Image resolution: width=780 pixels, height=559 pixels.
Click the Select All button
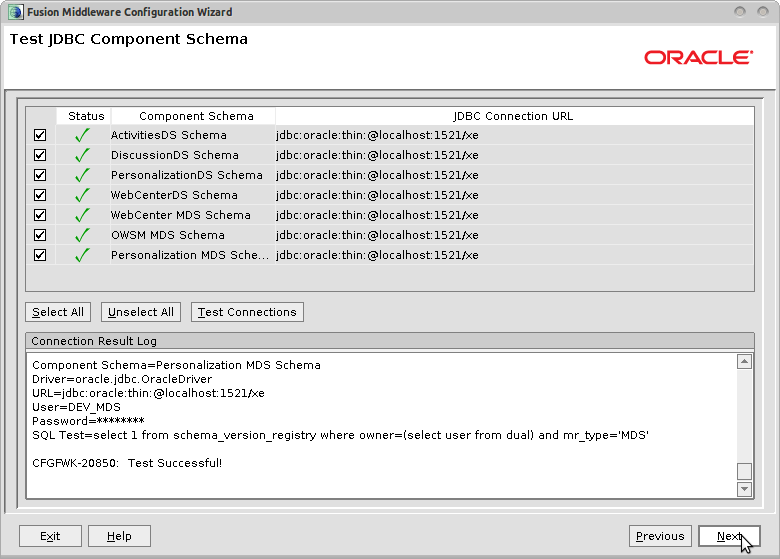coord(58,312)
